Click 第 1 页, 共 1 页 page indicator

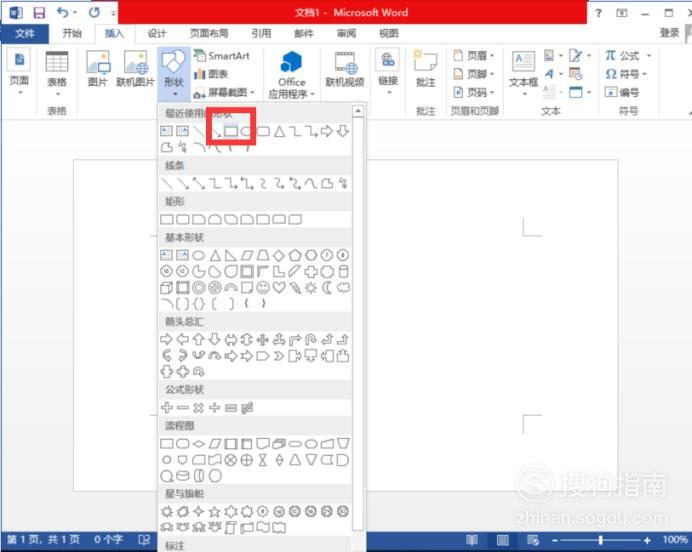(43, 540)
